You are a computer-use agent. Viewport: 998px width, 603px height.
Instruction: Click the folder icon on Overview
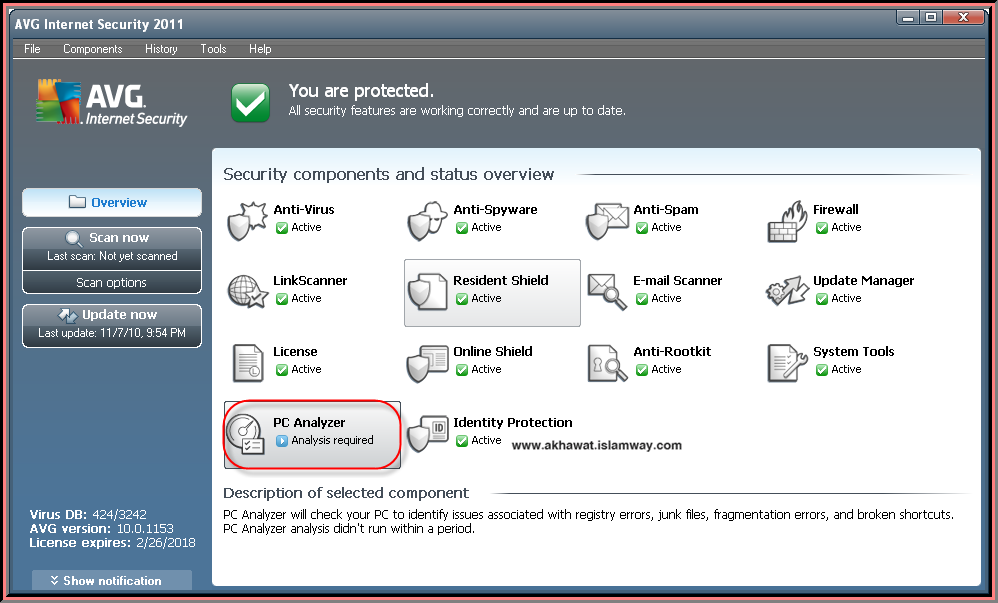coord(77,202)
